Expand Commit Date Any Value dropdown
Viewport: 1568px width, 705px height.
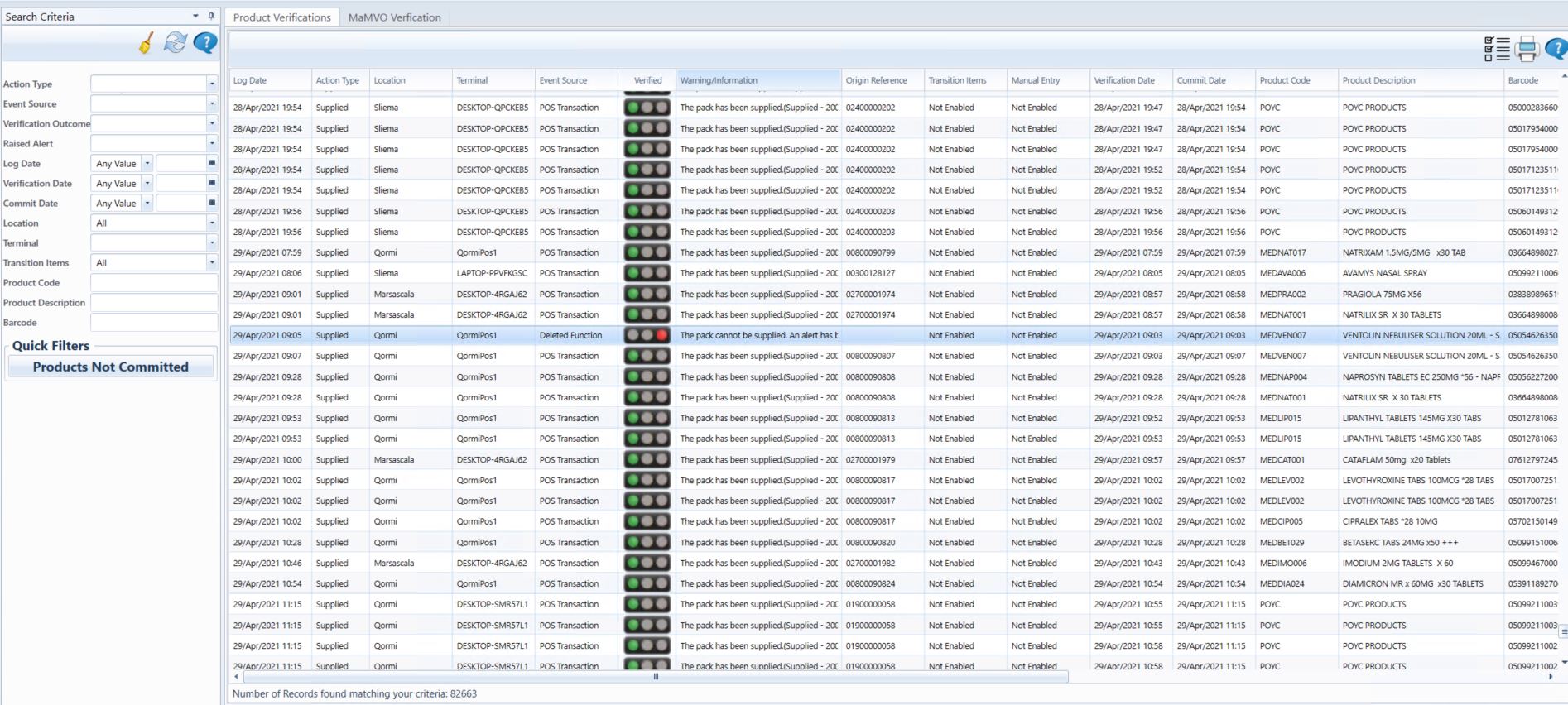coord(147,203)
